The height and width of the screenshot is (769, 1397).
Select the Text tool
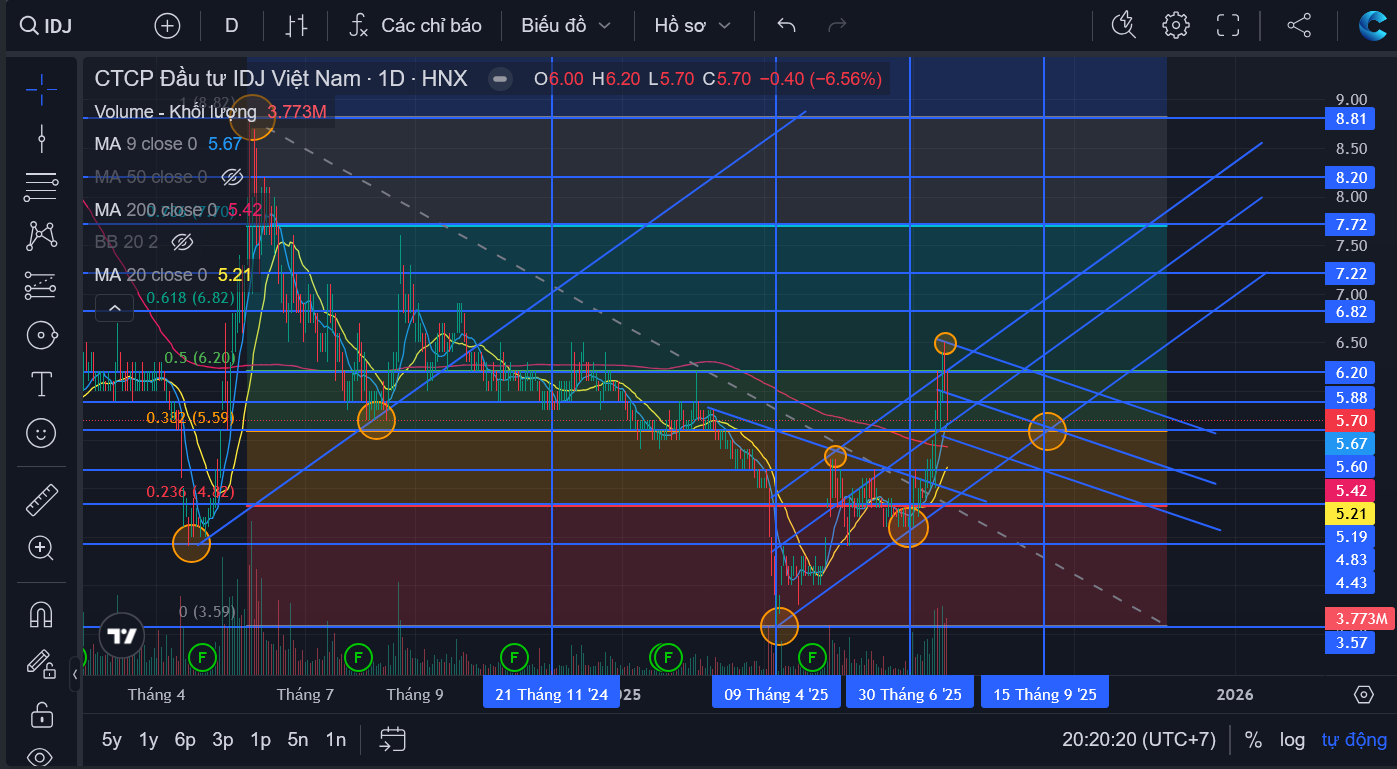point(41,384)
